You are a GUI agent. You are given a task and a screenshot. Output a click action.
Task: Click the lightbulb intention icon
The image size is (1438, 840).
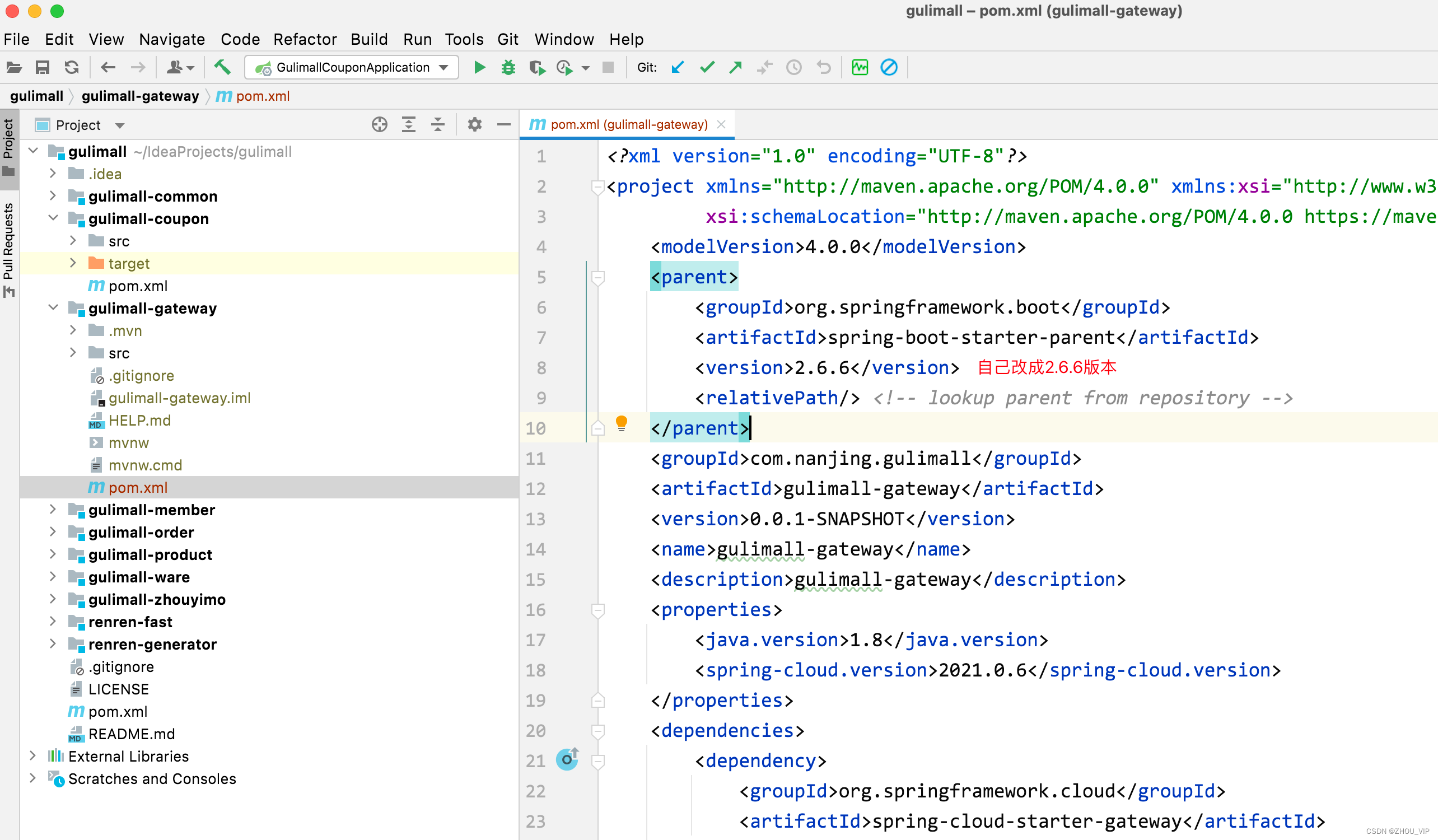coord(622,423)
